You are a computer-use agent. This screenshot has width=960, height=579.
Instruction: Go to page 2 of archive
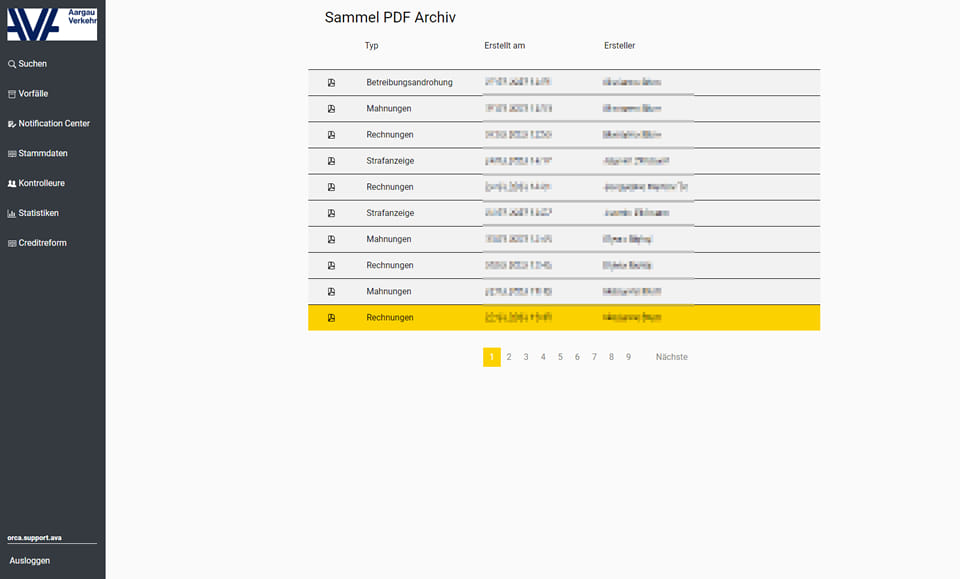point(509,357)
